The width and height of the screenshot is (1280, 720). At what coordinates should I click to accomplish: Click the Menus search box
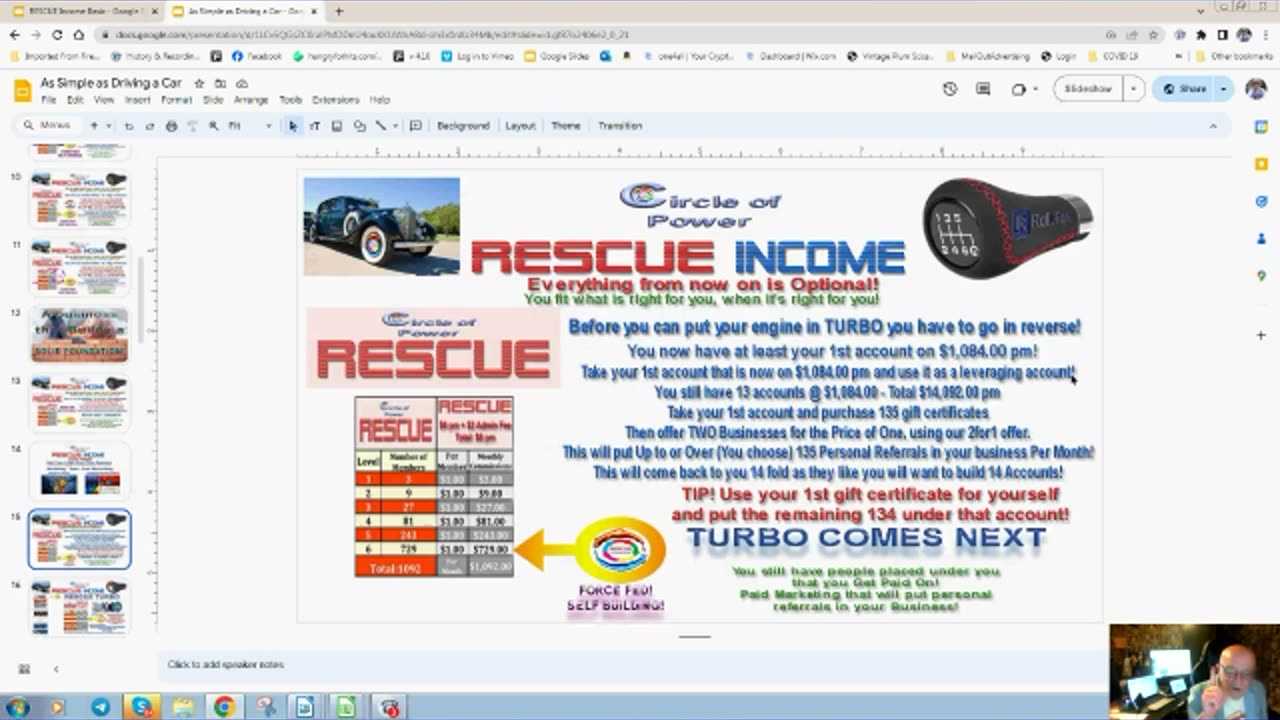pos(48,126)
